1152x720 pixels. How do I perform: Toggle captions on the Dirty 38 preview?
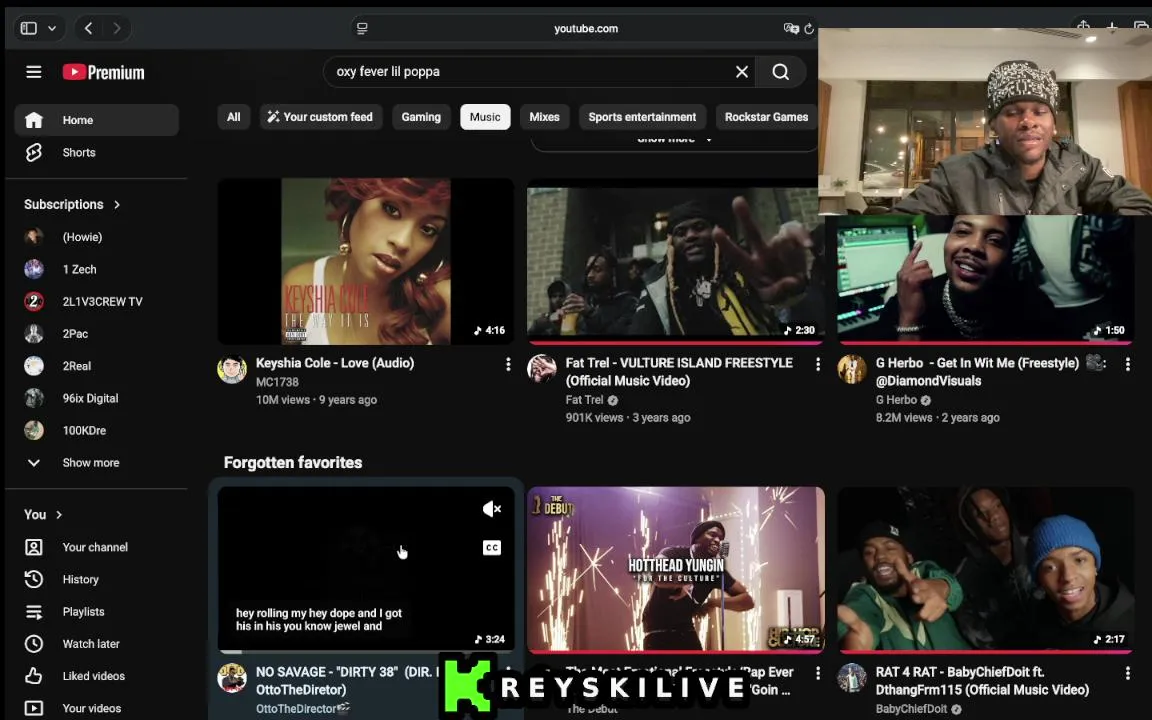(492, 547)
